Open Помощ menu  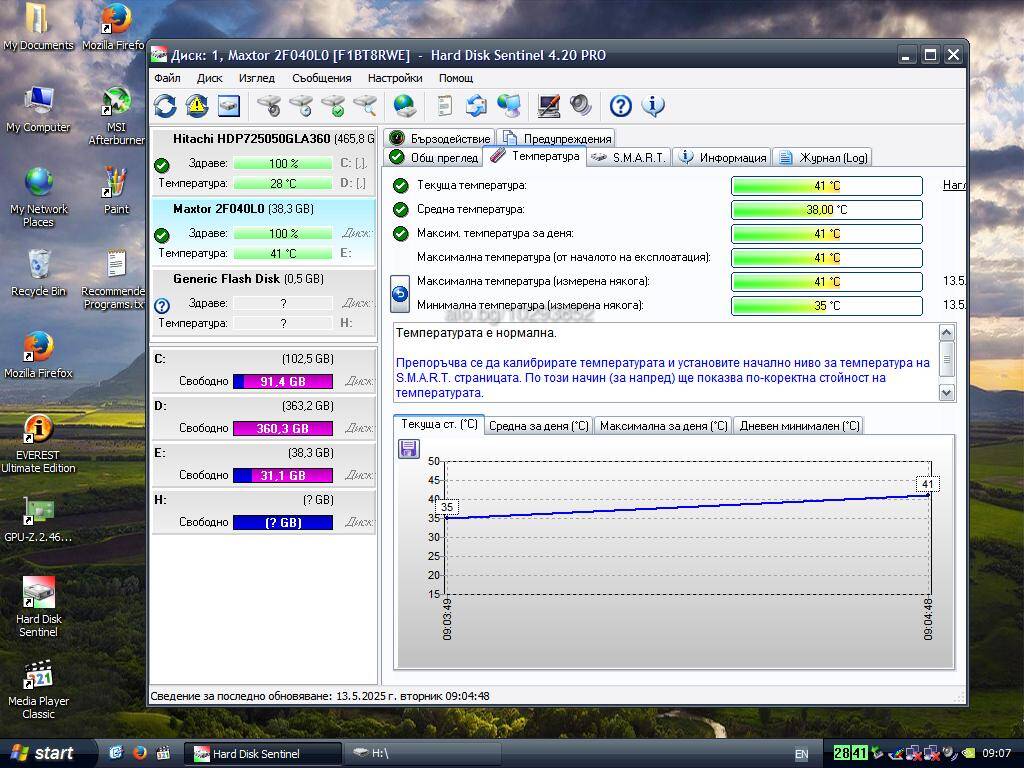[x=456, y=78]
